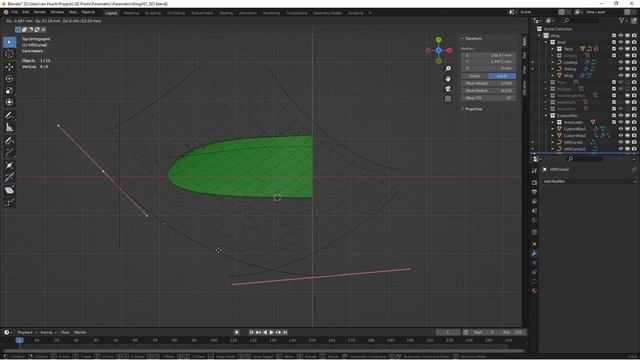The width and height of the screenshot is (640, 360).
Task: Pick the Scale tool in toolbar
Action: 9,91
